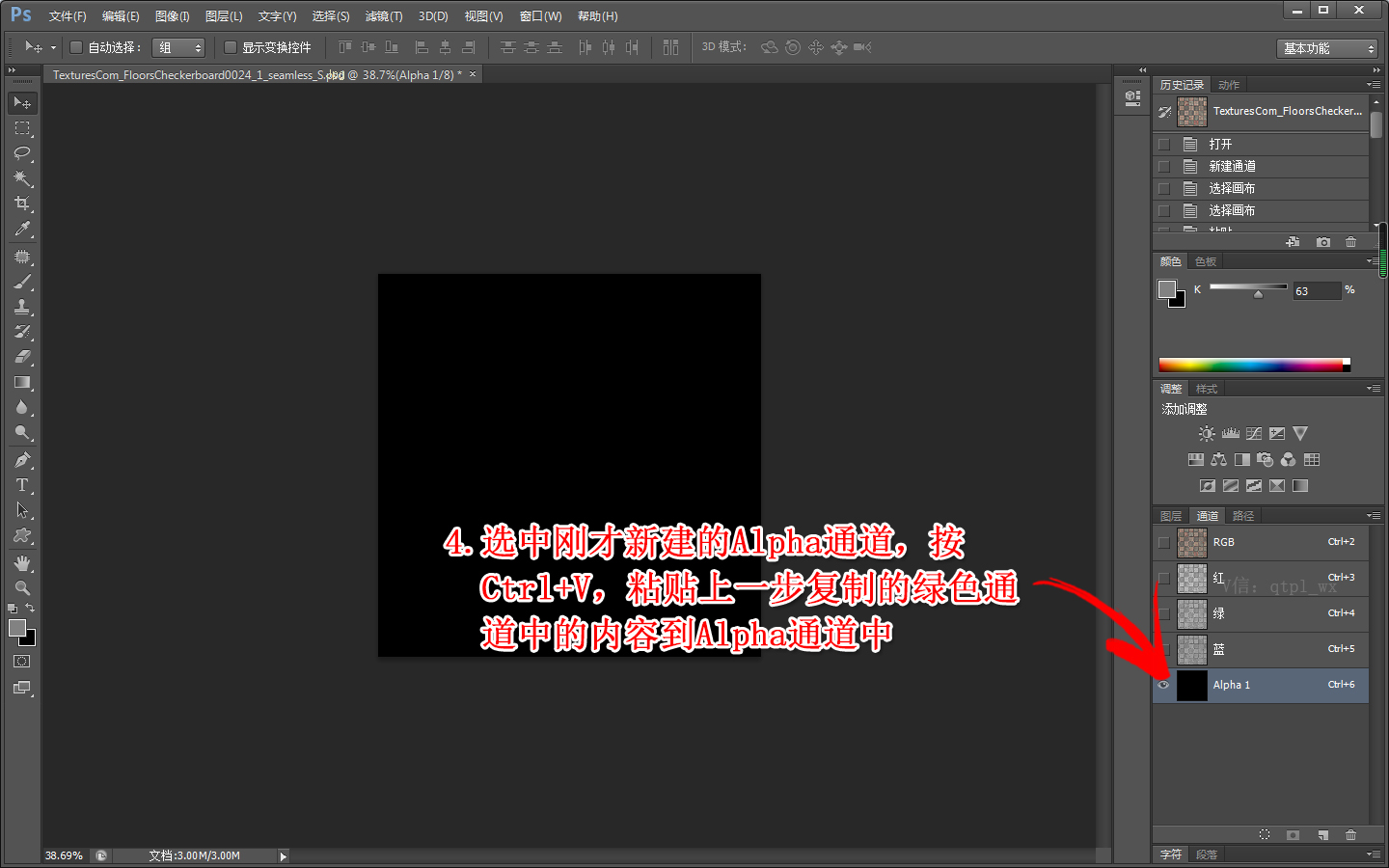Select the Horizontal Type tool
Viewport: 1389px width, 868px height.
22,485
